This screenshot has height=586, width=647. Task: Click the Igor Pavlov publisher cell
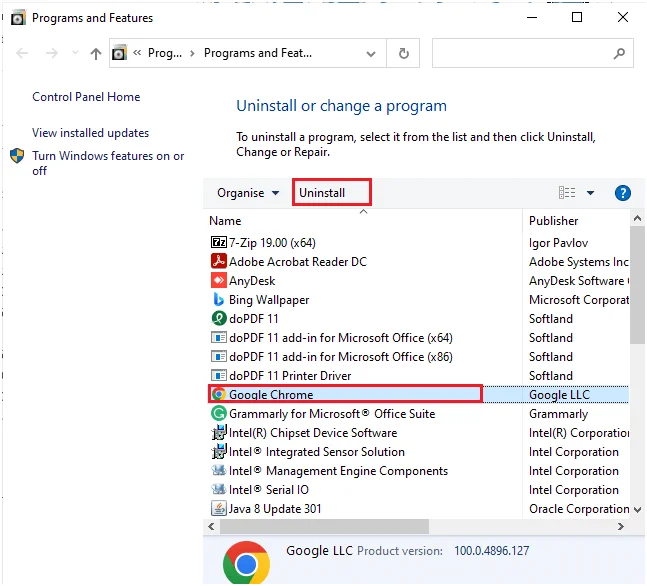click(x=558, y=243)
